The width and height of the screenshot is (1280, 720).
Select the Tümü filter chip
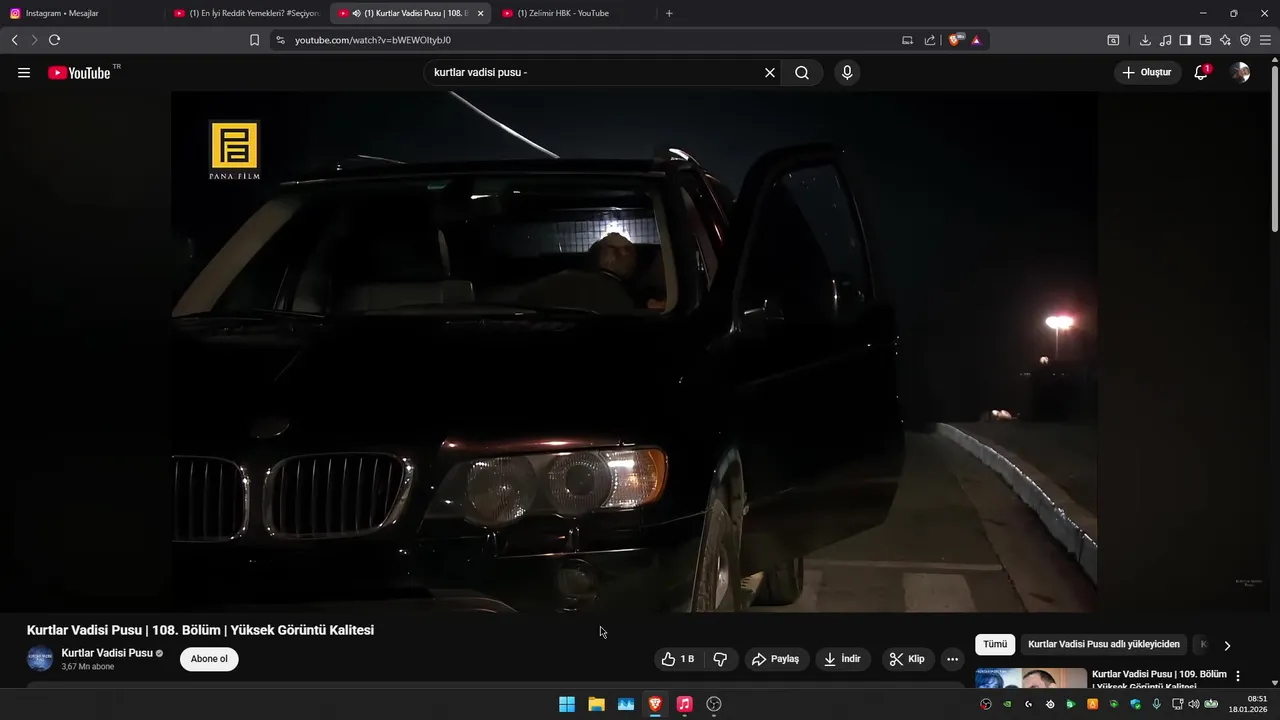pos(995,645)
